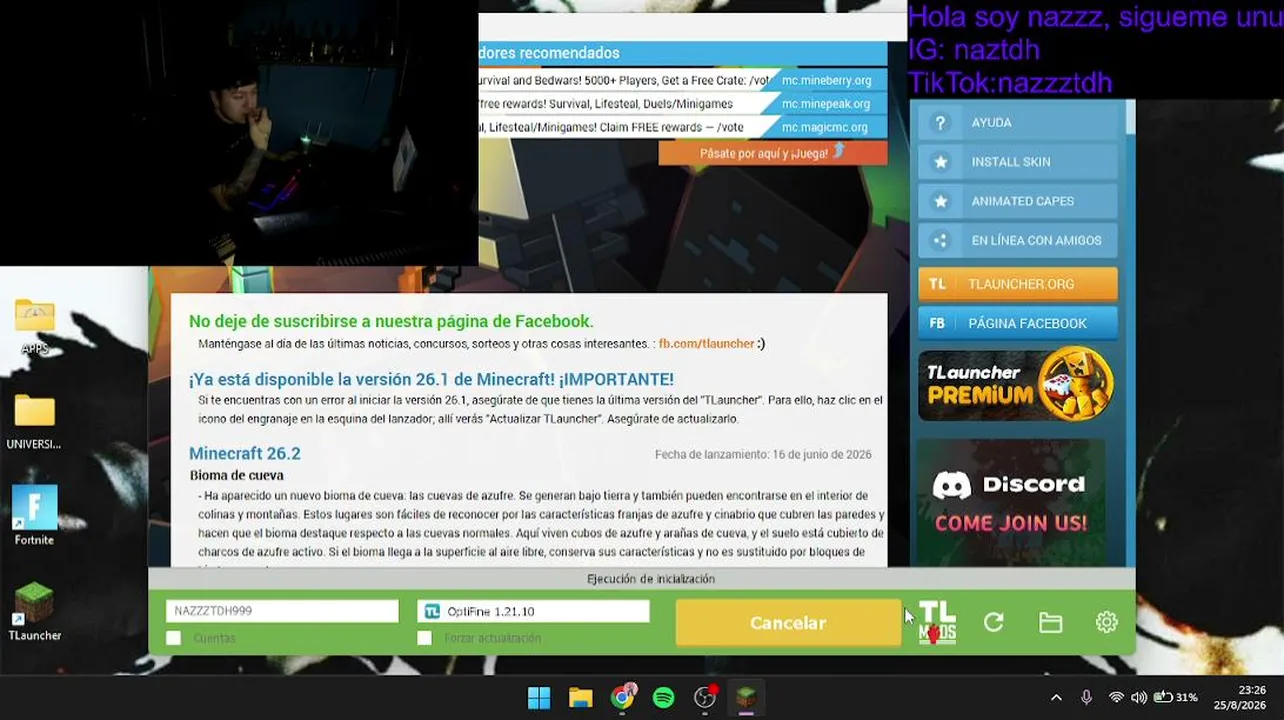Click the question mark icon beside AYUDA

939,123
